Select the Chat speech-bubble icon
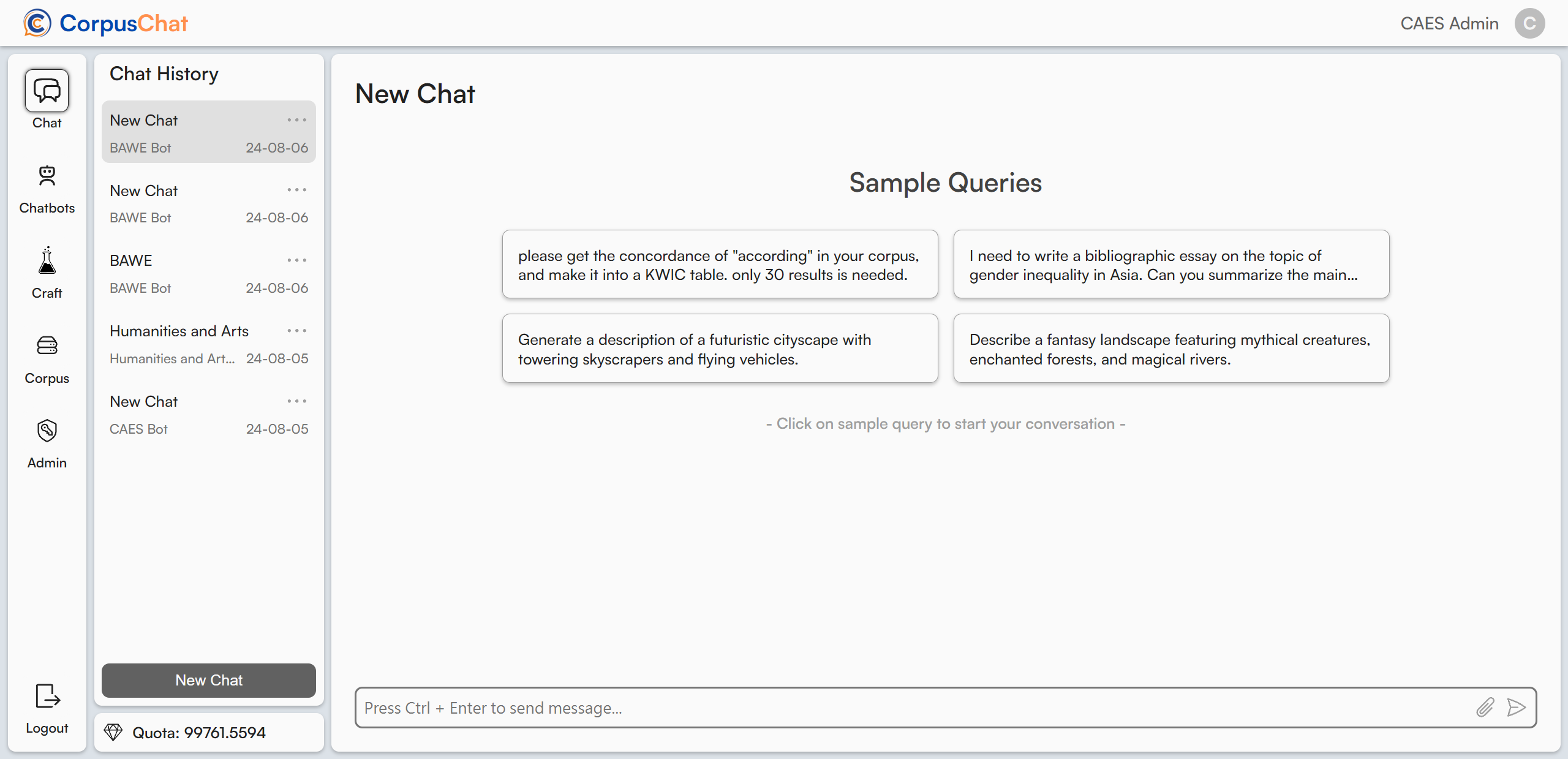The height and width of the screenshot is (759, 1568). click(47, 91)
